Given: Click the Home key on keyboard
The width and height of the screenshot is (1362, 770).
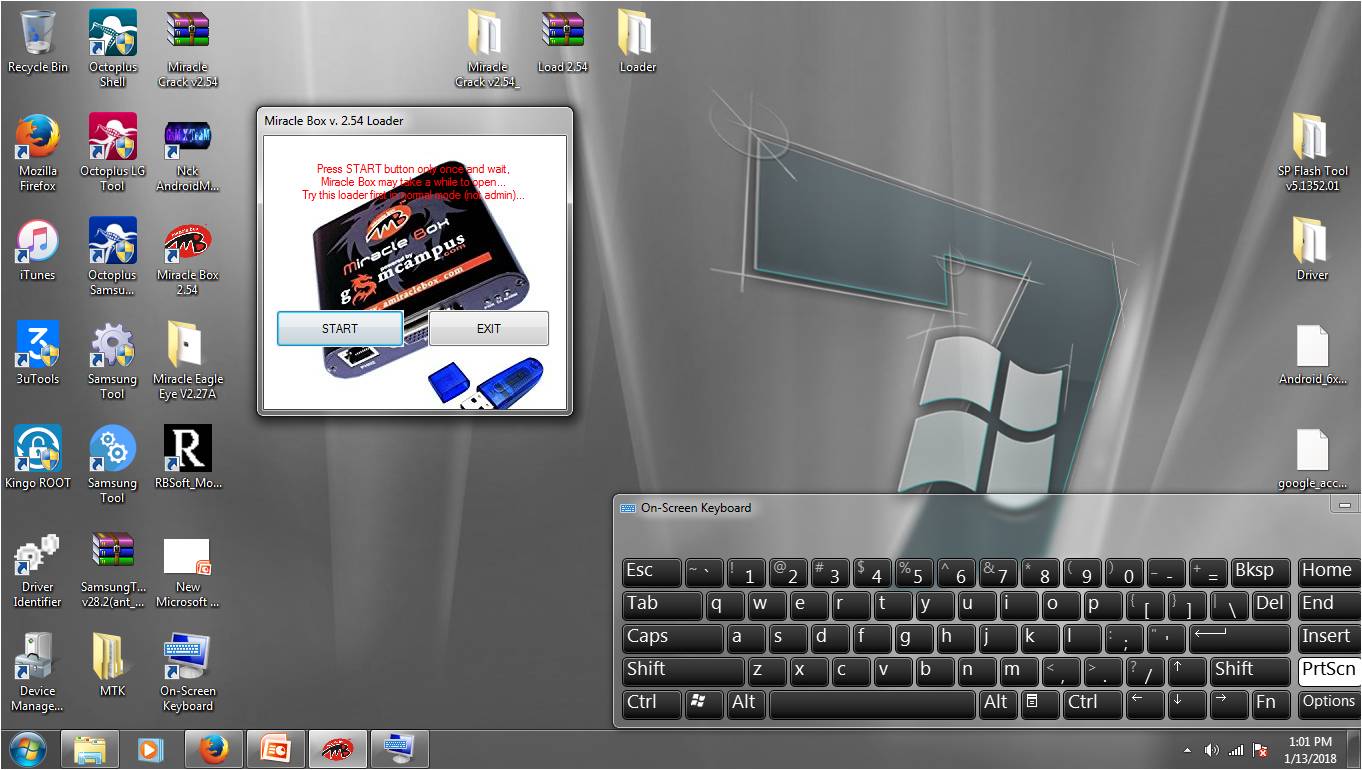Looking at the screenshot, I should point(1329,572).
